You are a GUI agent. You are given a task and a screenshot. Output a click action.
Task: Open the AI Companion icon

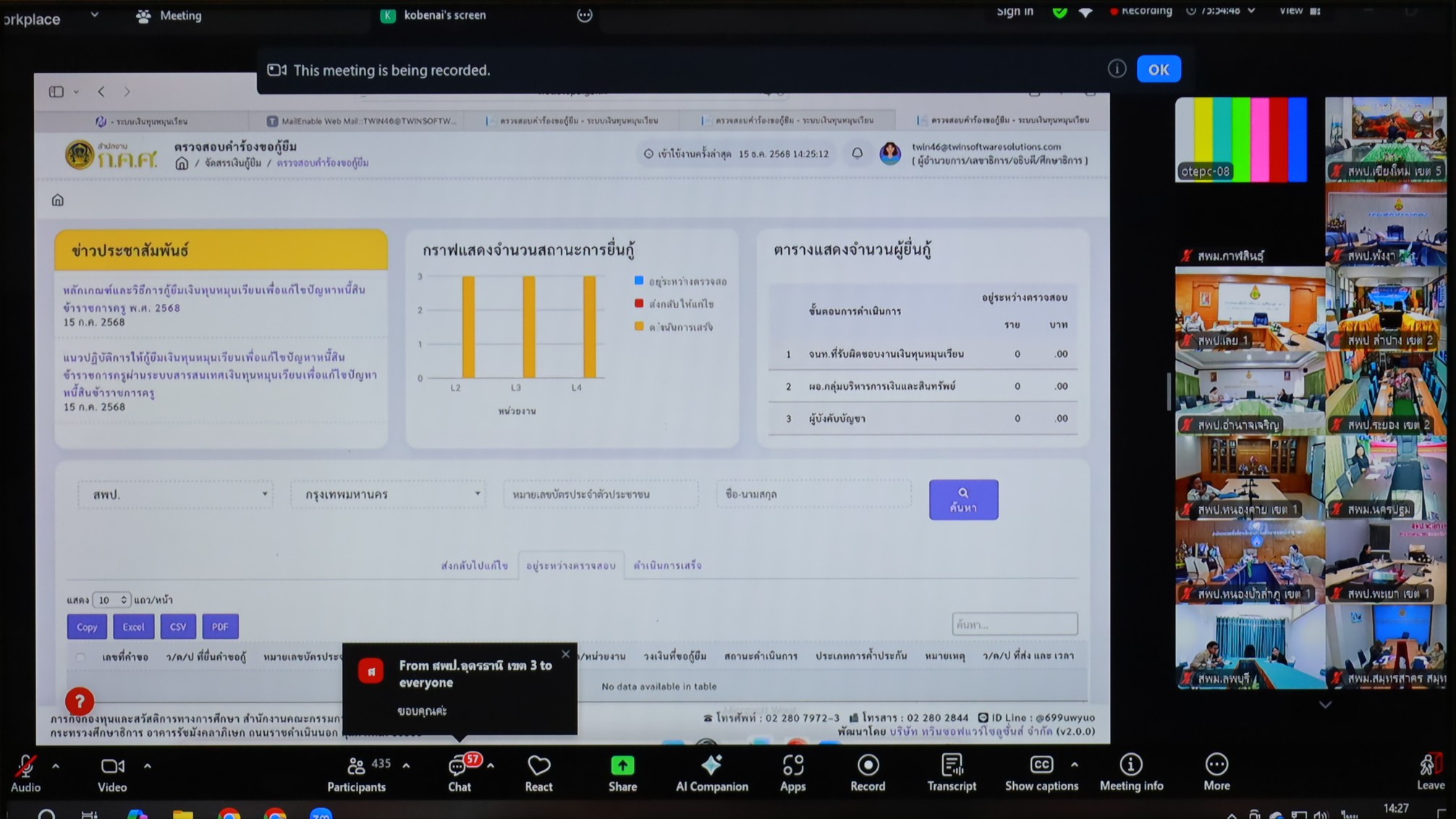tap(711, 765)
